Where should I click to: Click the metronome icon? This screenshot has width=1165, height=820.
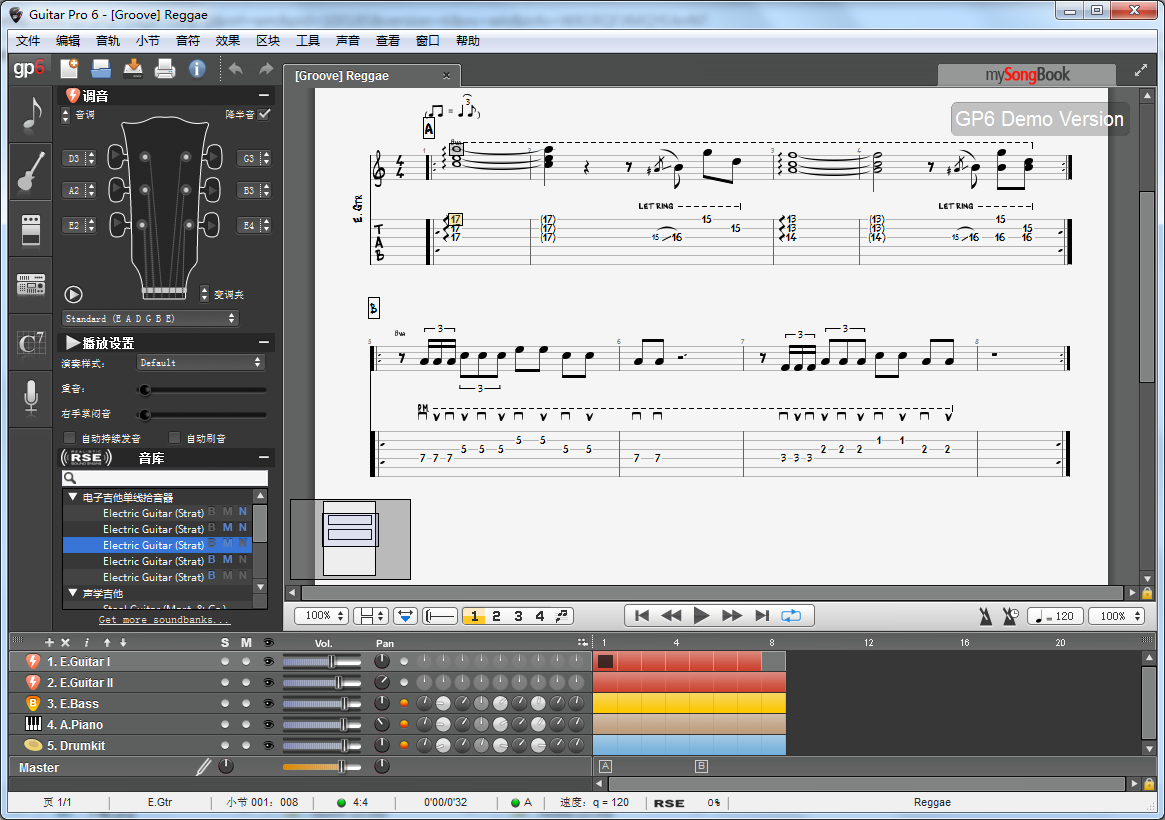[x=986, y=616]
